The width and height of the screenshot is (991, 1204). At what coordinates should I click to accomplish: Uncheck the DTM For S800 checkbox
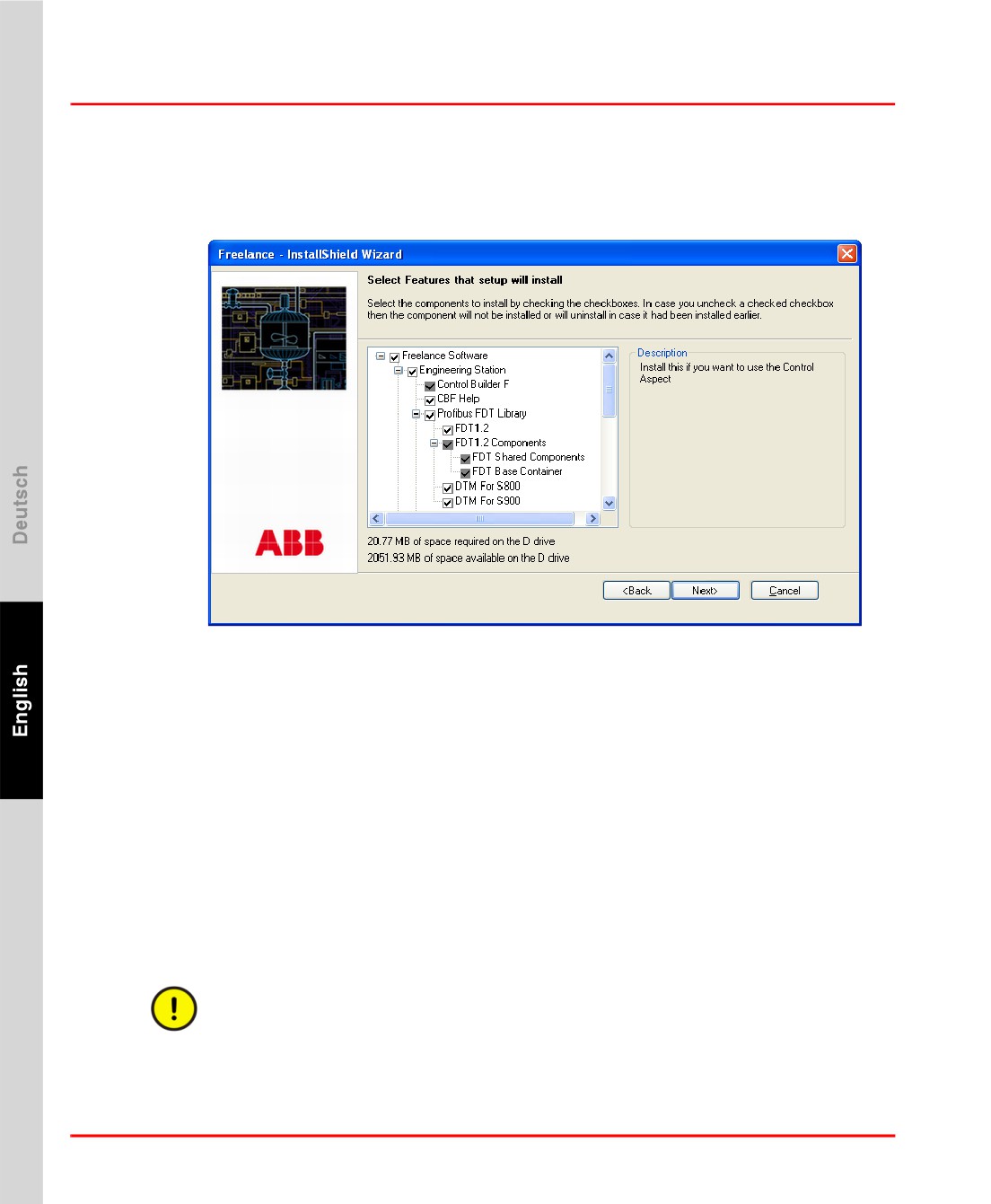[x=448, y=488]
